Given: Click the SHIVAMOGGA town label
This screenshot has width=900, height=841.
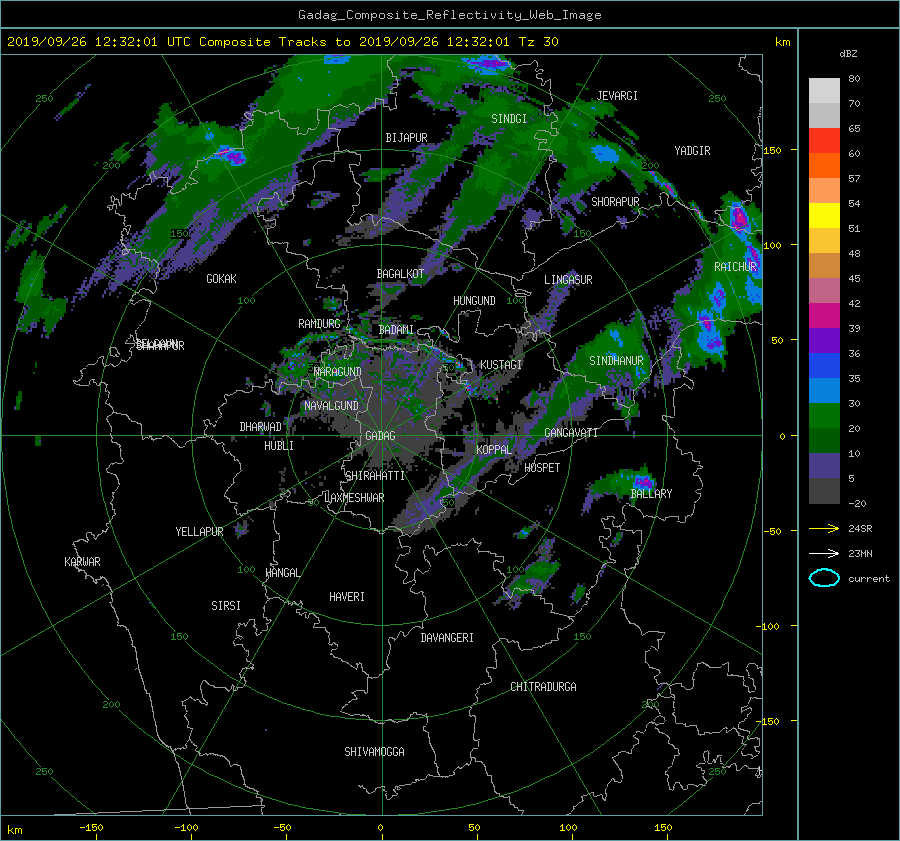Looking at the screenshot, I should click(x=374, y=751).
